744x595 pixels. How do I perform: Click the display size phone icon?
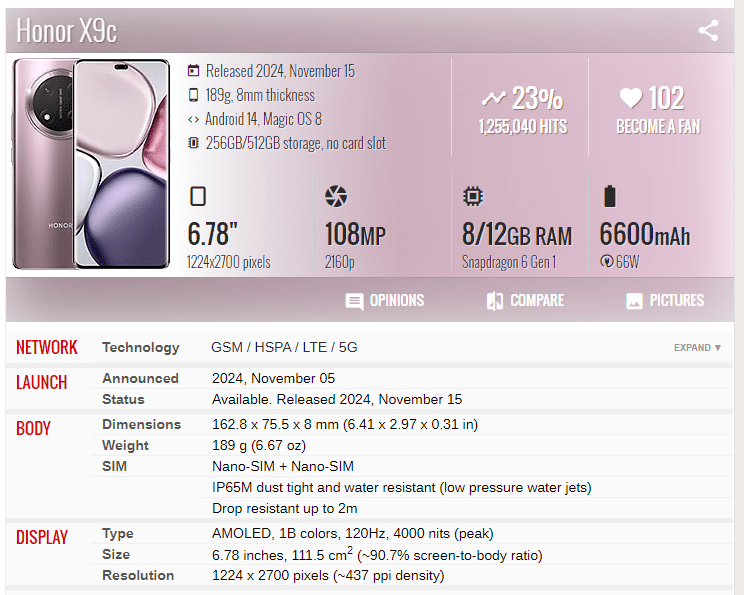click(x=198, y=196)
